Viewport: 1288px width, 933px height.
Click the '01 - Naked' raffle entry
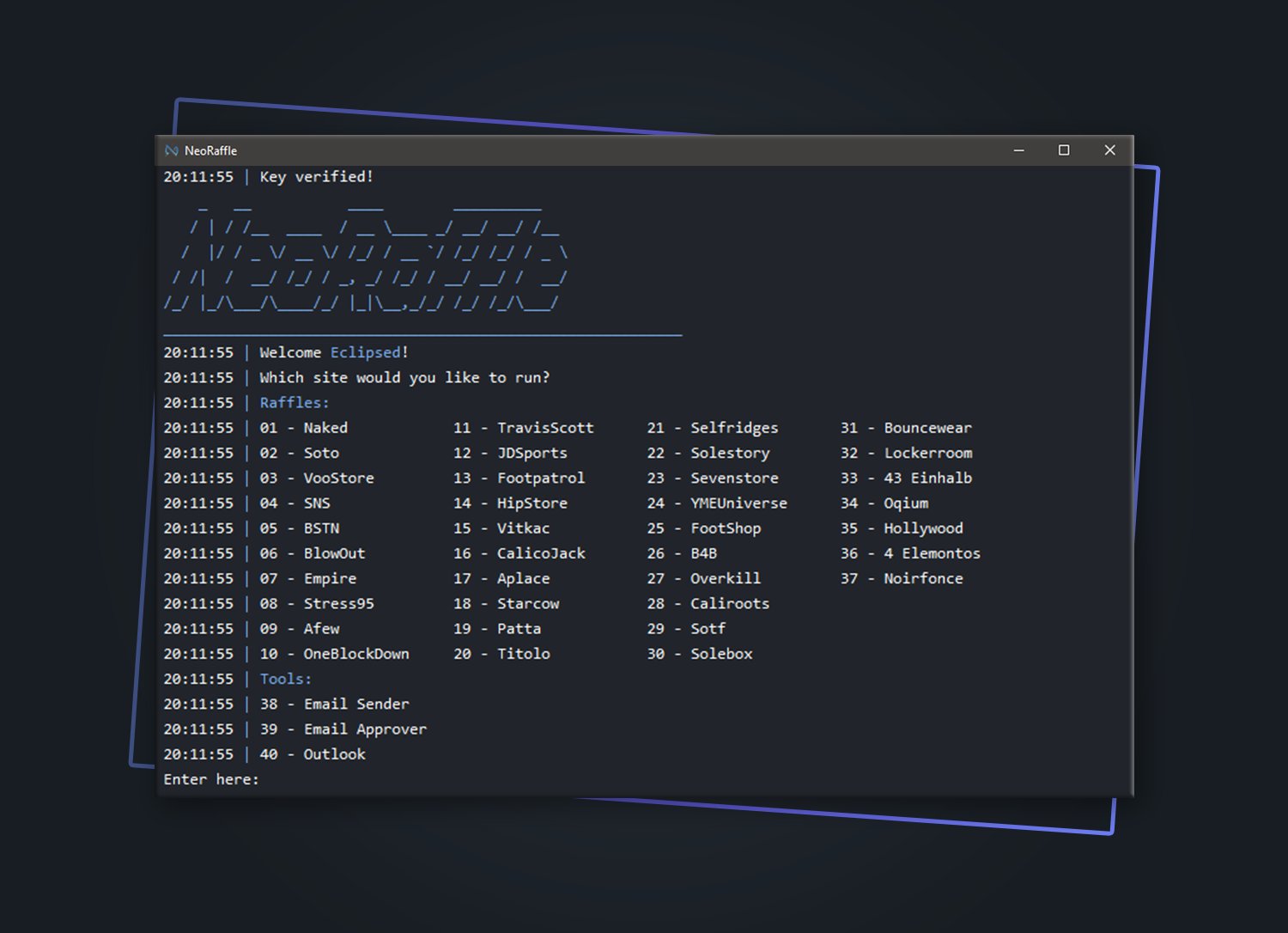[303, 428]
